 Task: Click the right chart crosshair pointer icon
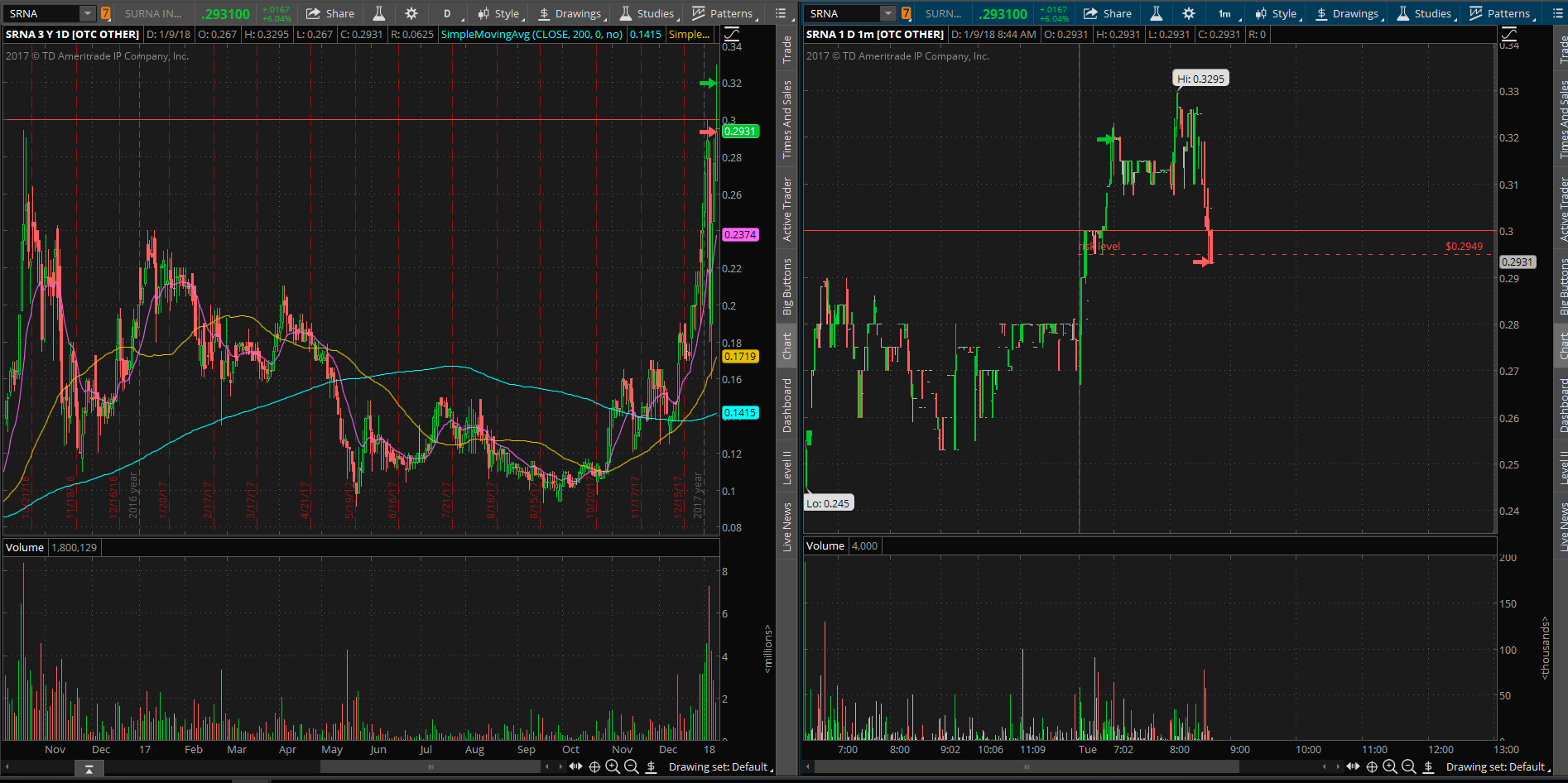coord(1372,766)
